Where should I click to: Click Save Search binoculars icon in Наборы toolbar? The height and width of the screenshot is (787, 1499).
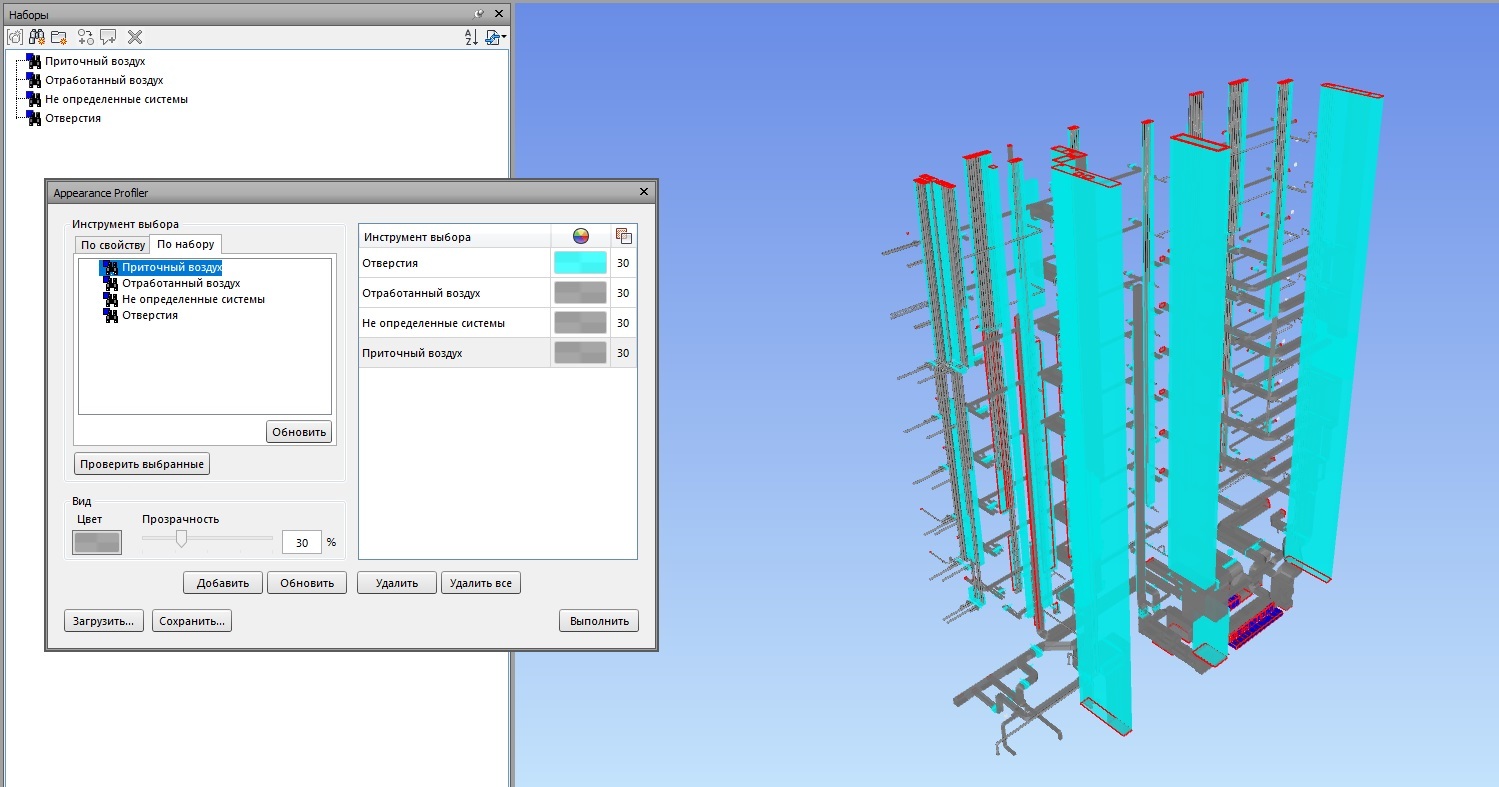[x=37, y=37]
